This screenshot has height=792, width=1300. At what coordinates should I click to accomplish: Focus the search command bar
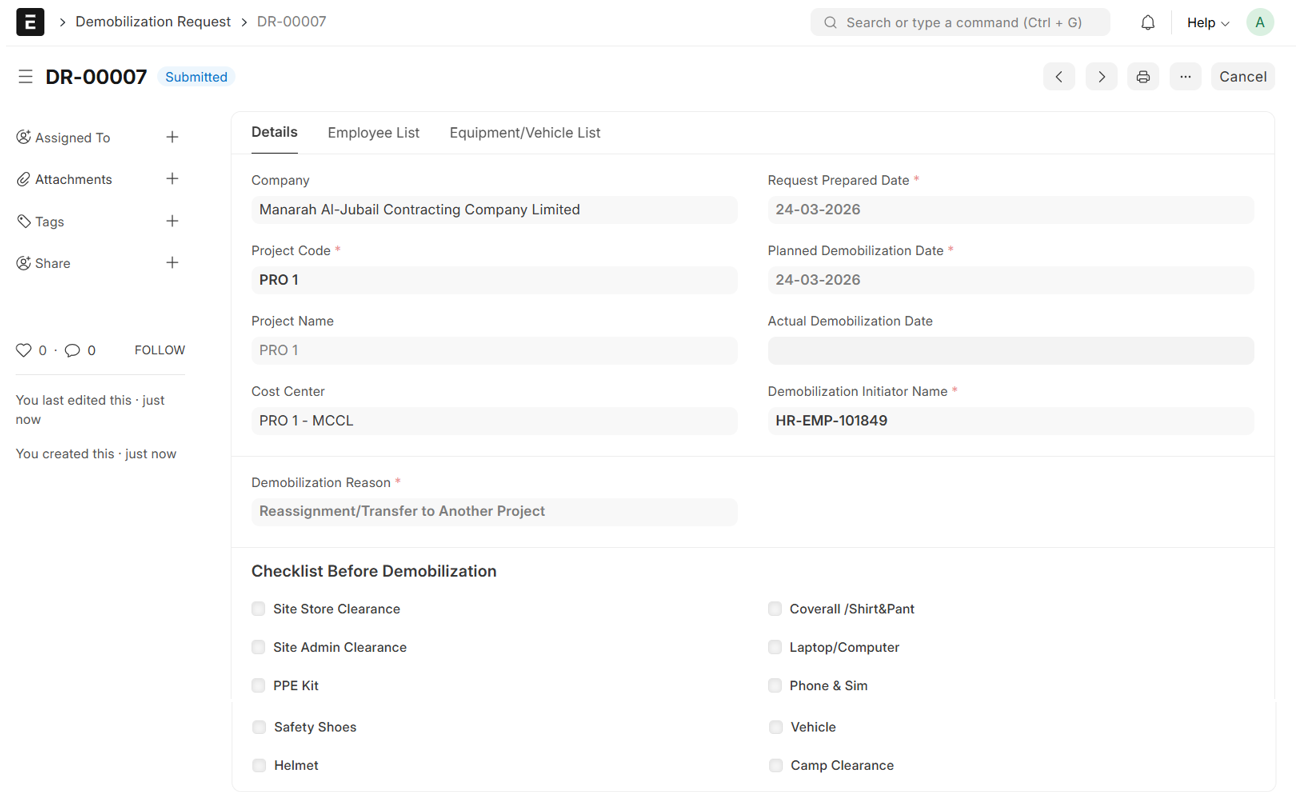(x=960, y=22)
